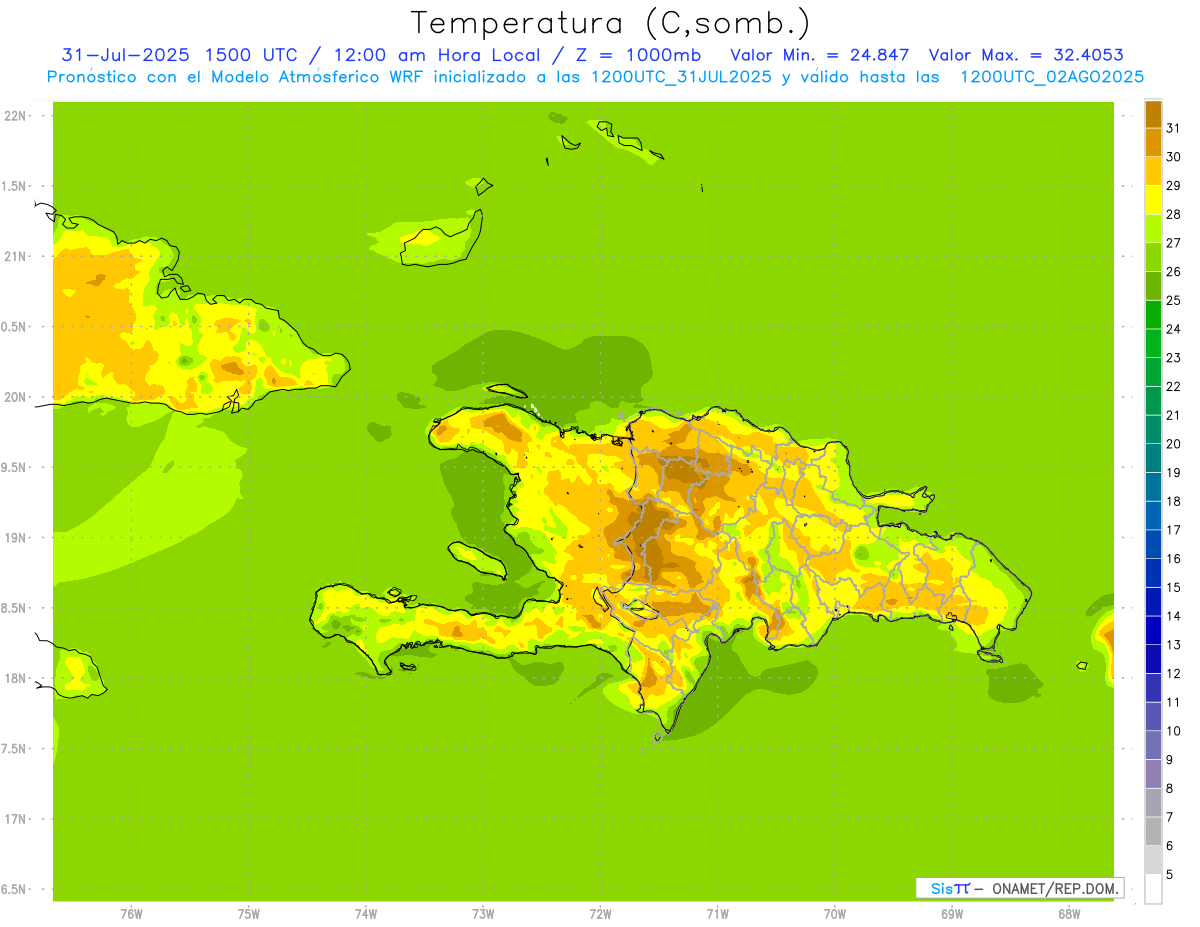Select "Valor Min. = 24.847" in the header
Viewport: 1200px width, 927px height.
tap(820, 55)
